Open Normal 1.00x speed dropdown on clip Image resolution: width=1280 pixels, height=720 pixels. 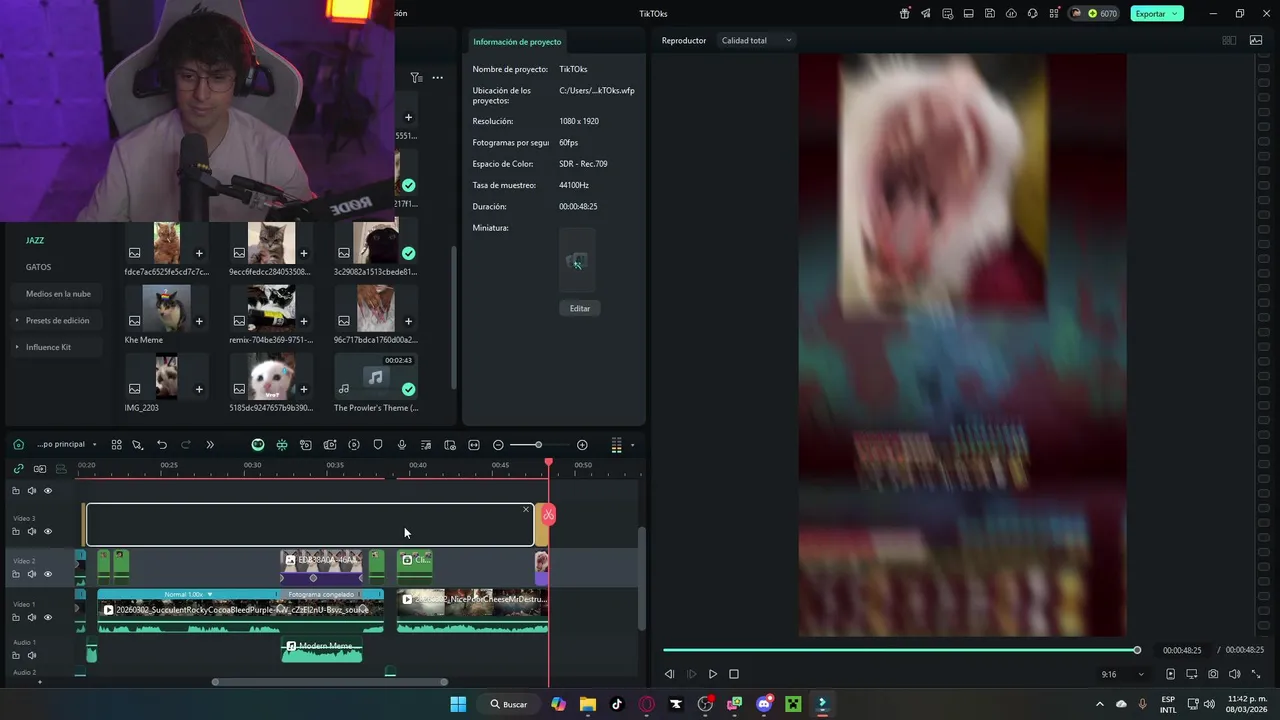(188, 594)
